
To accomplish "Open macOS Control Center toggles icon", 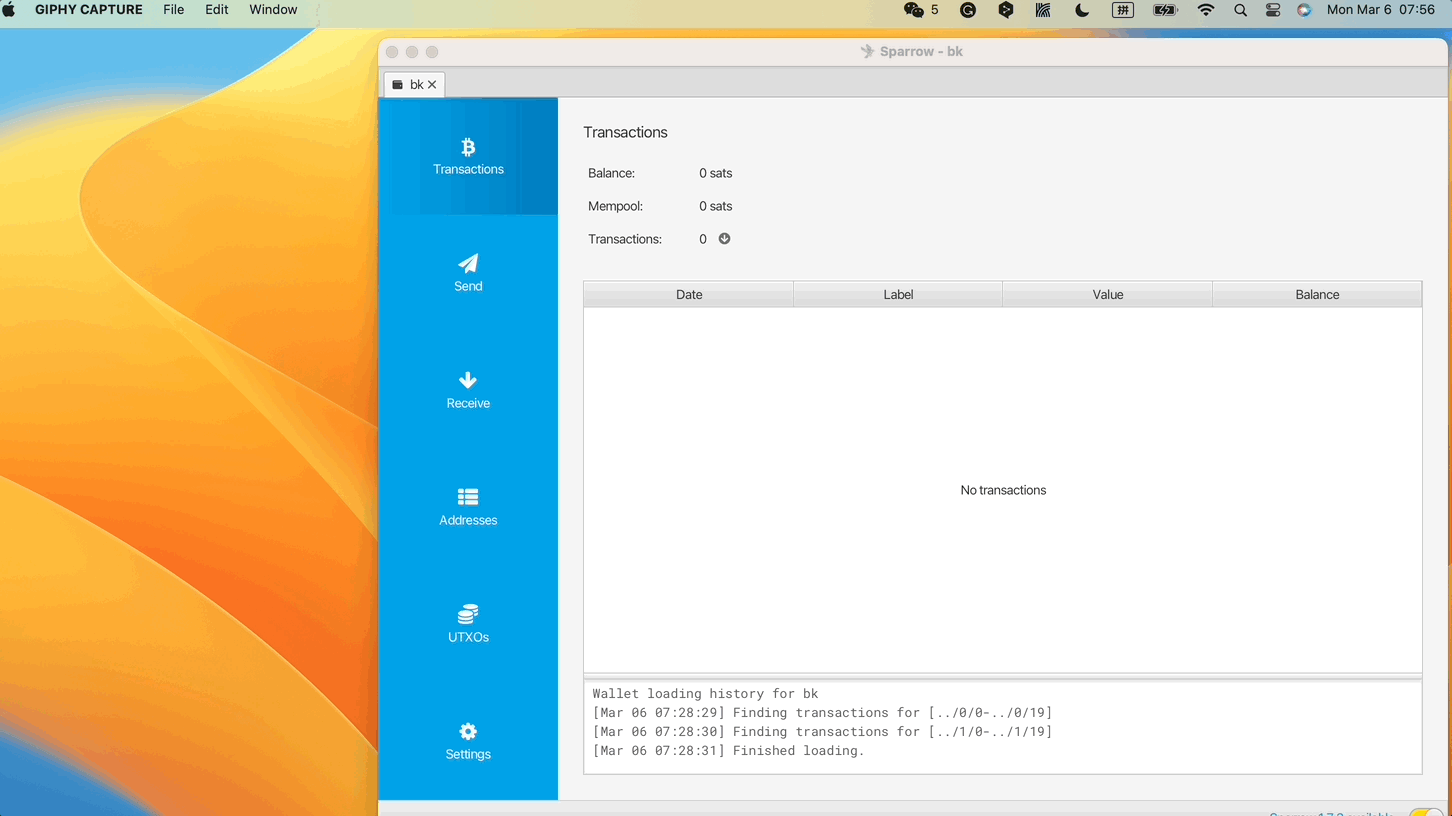I will 1272,10.
